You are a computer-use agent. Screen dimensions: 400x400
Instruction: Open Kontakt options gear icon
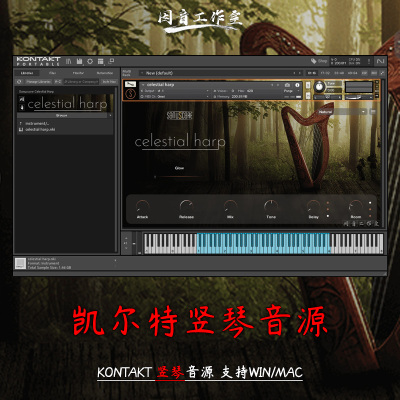90,61
